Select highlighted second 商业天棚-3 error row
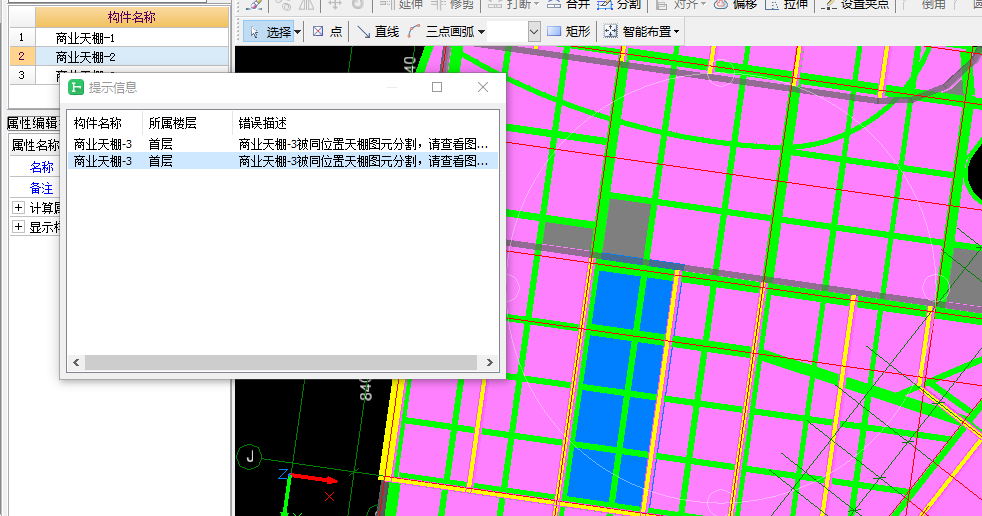 pos(282,161)
